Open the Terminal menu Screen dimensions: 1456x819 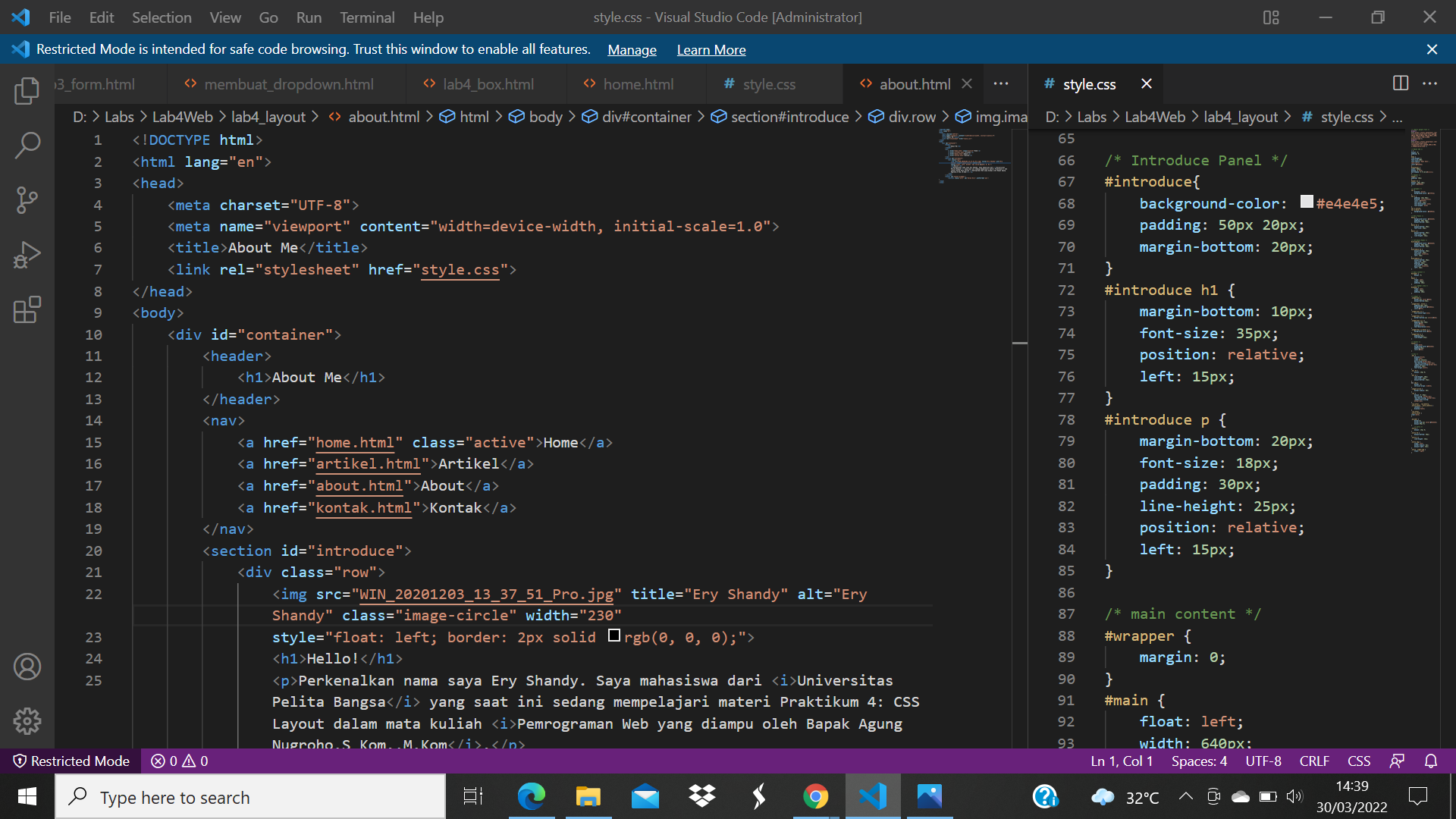click(x=367, y=17)
